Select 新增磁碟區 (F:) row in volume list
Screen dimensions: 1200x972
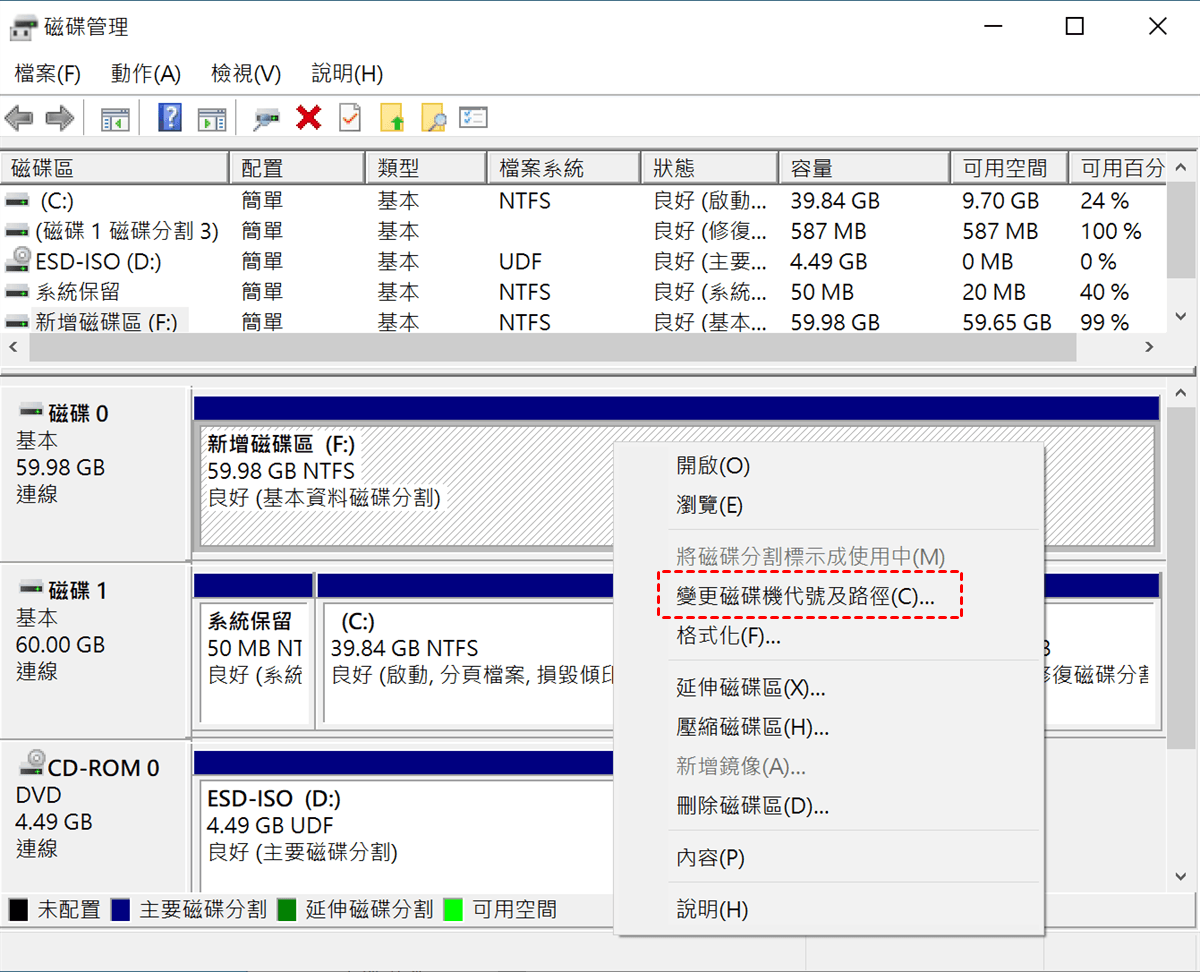point(583,322)
